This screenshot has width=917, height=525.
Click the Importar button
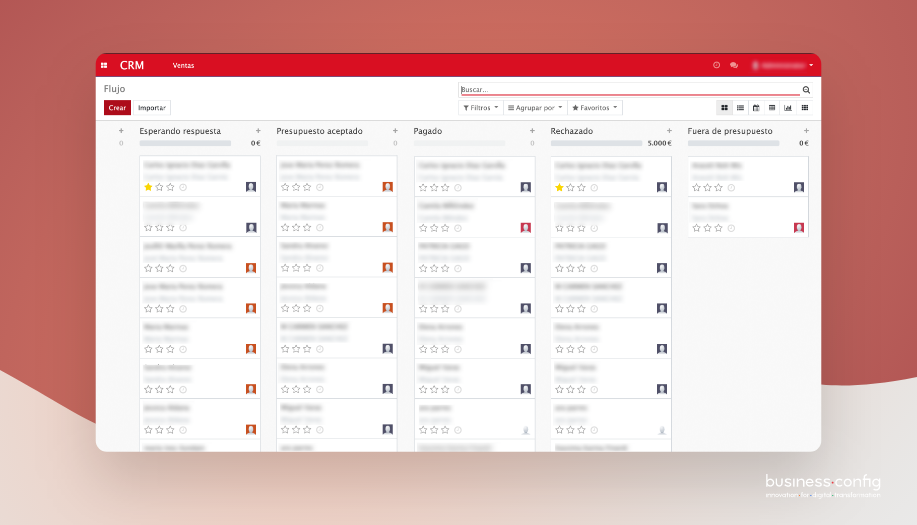point(151,108)
